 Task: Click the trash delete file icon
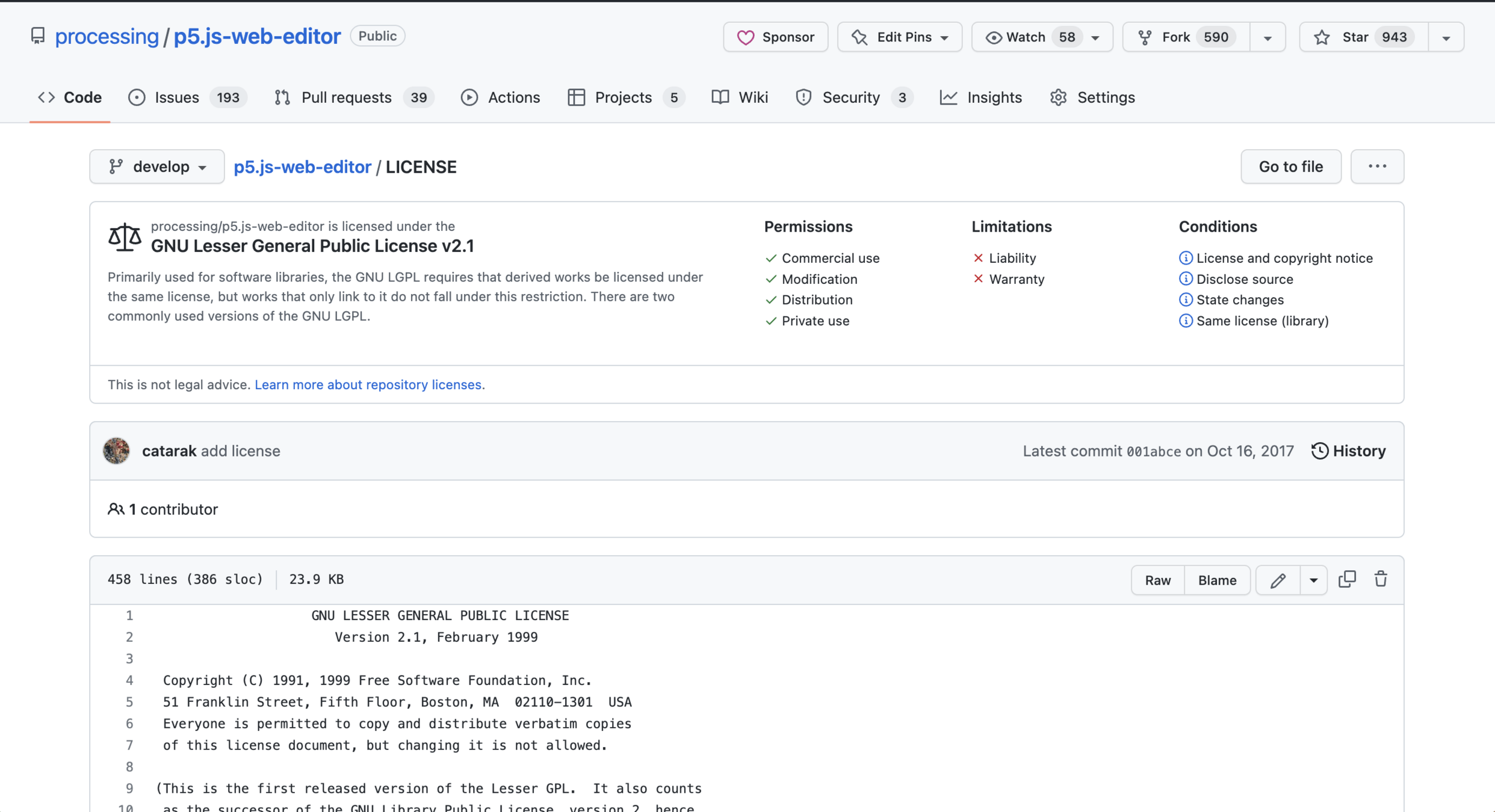coord(1381,579)
